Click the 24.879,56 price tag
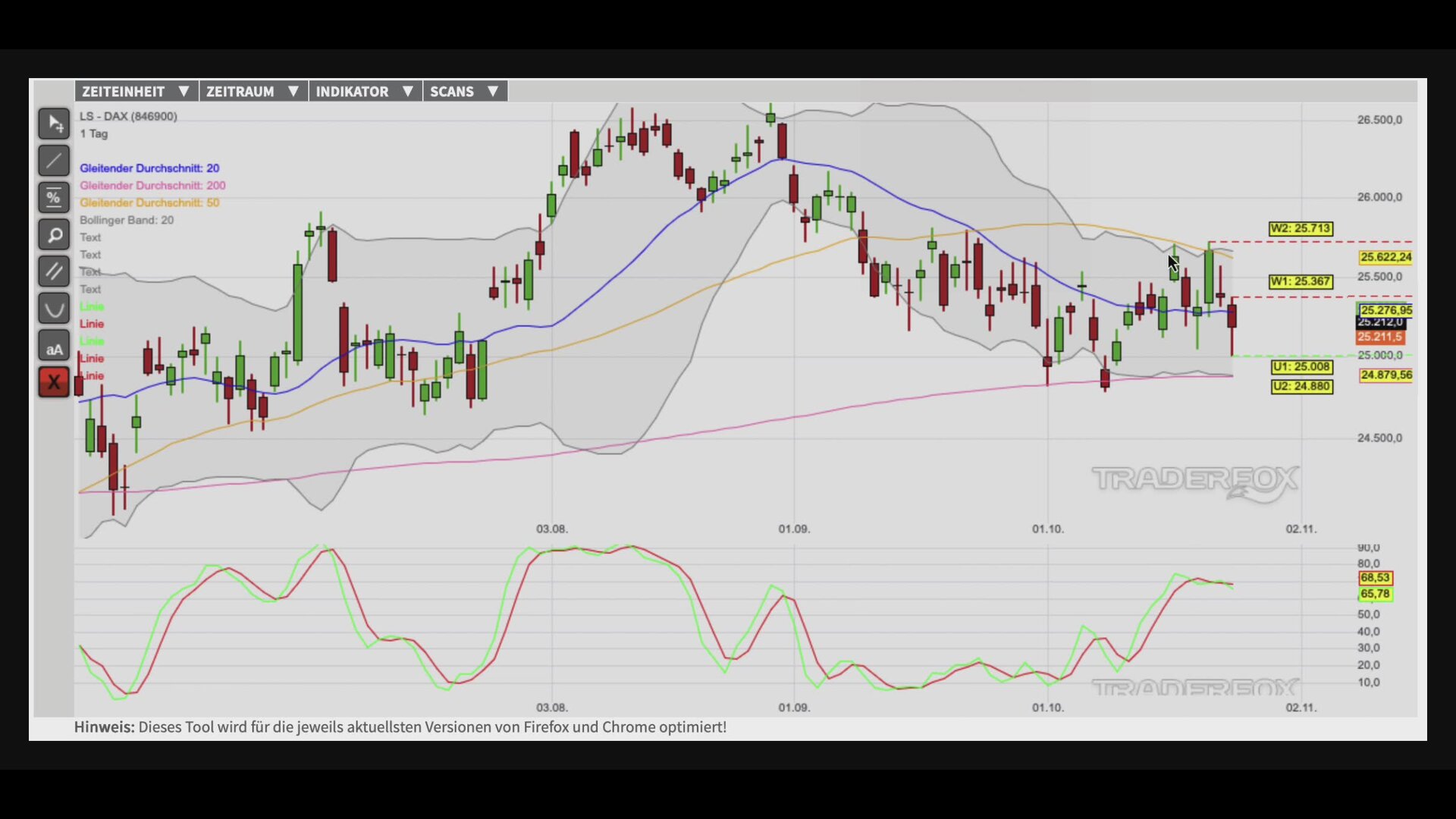This screenshot has height=819, width=1456. 1385,375
